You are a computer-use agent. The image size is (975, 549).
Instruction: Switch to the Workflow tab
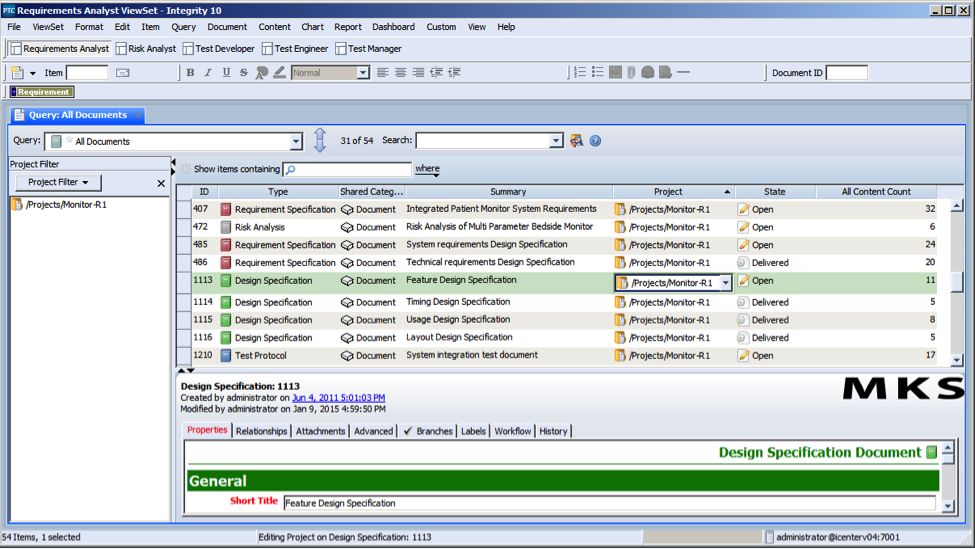pyautogui.click(x=512, y=431)
